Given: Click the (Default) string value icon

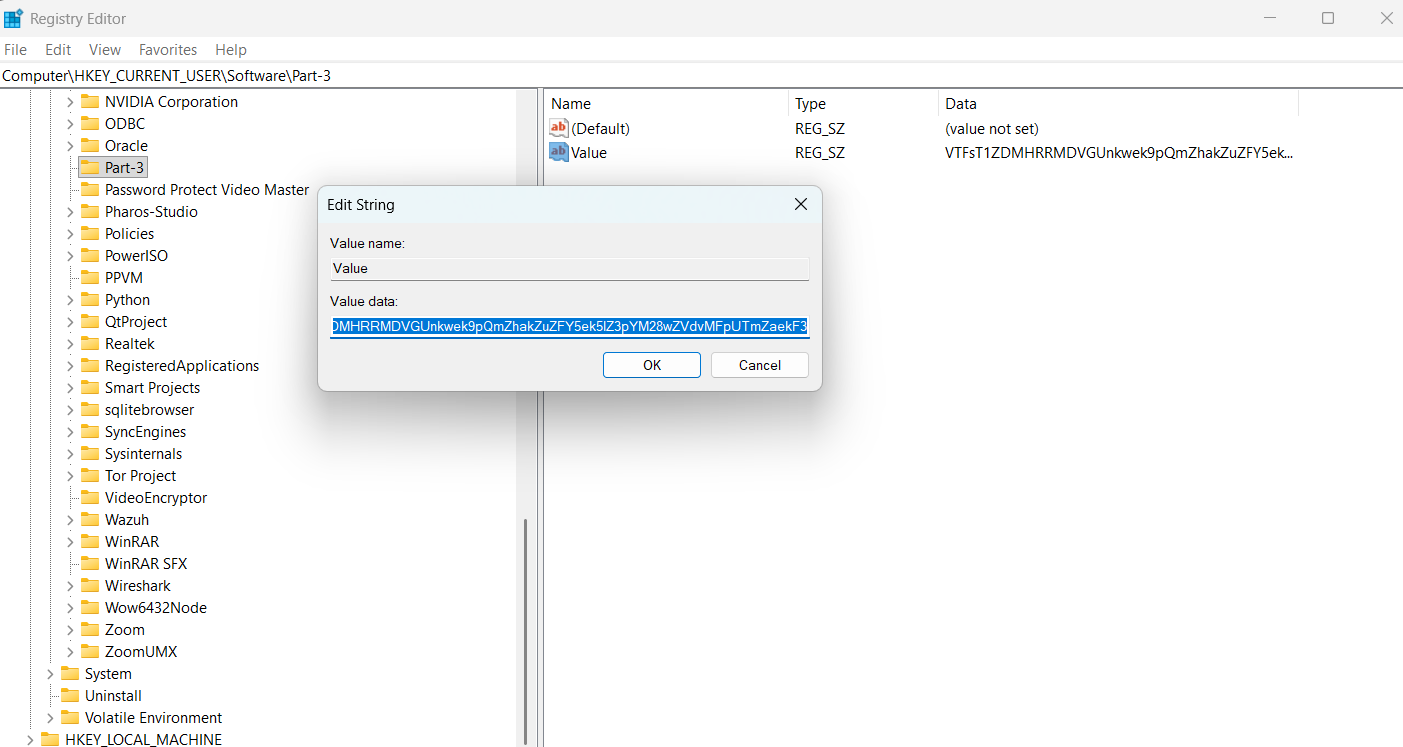Looking at the screenshot, I should pos(559,128).
